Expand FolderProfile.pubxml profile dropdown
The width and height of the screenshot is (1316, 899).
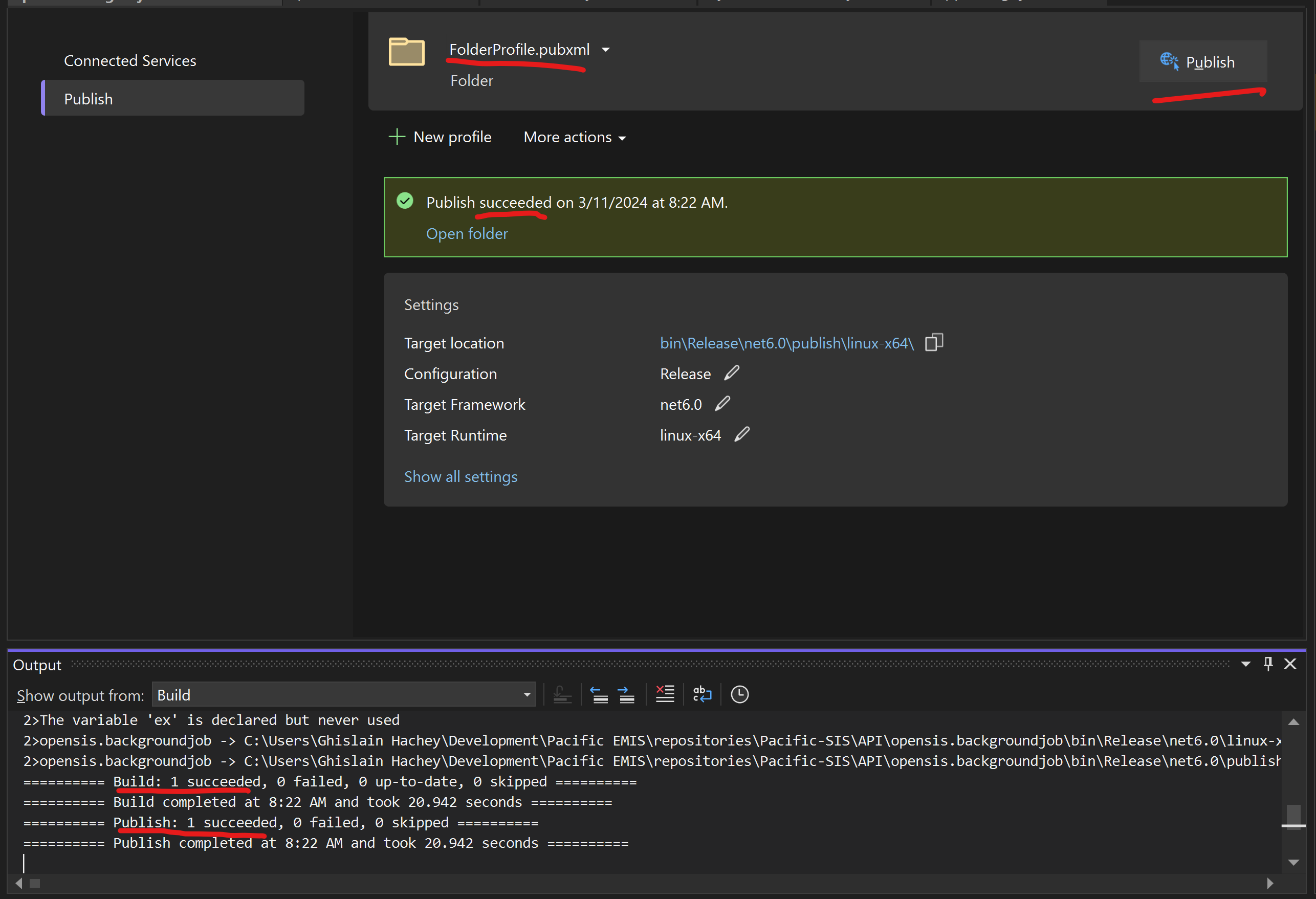point(605,50)
